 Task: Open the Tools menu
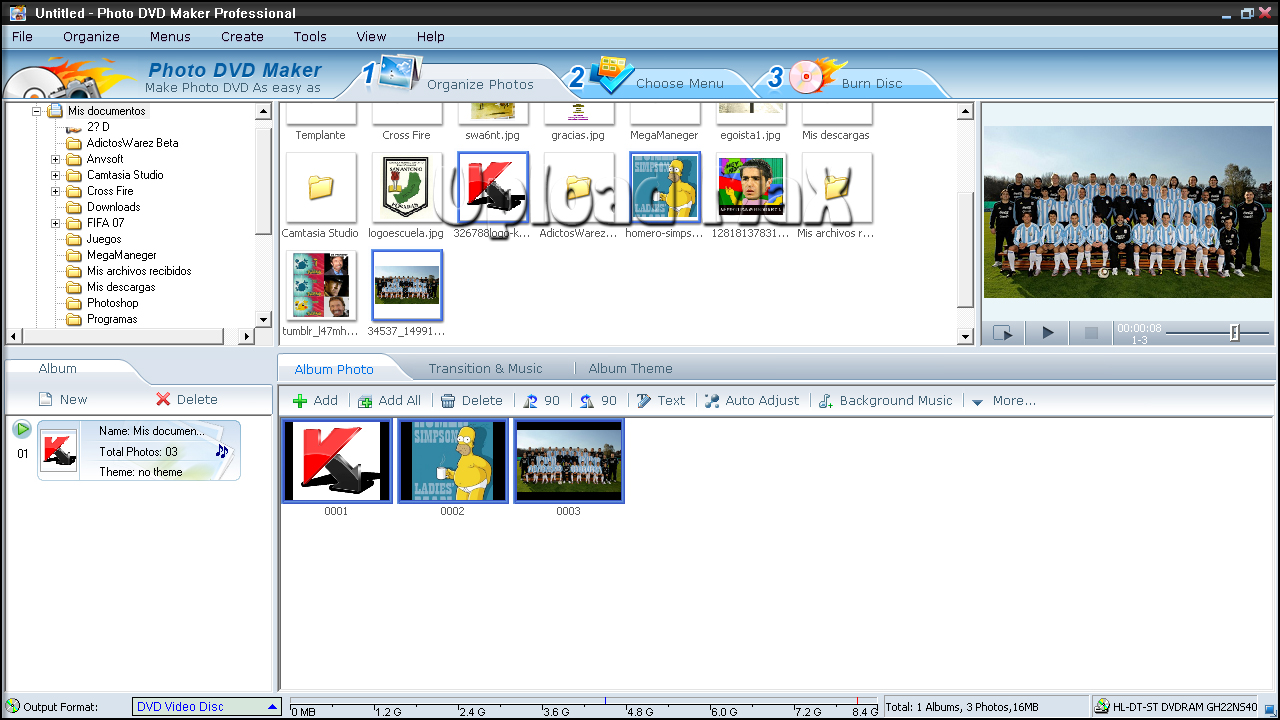pos(310,36)
